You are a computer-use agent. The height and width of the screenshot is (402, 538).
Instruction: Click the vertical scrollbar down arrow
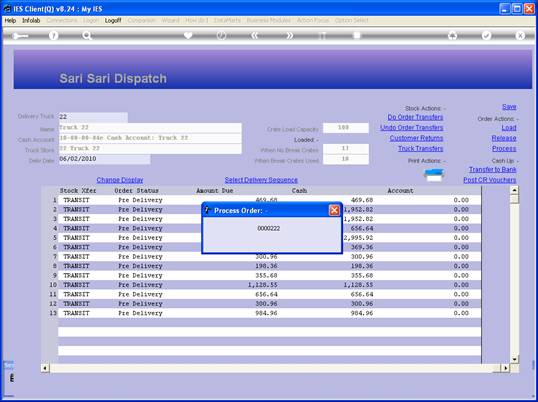(514, 359)
